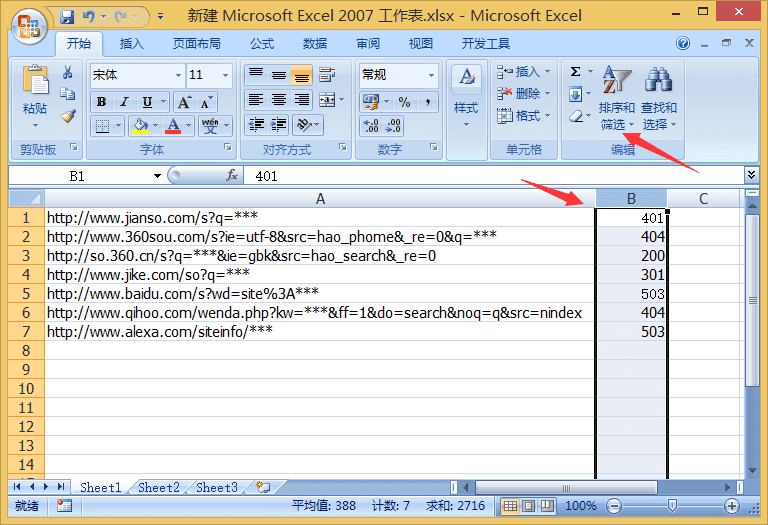Screen dimensions: 768x525
Task: Toggle Bold formatting
Action: (101, 102)
